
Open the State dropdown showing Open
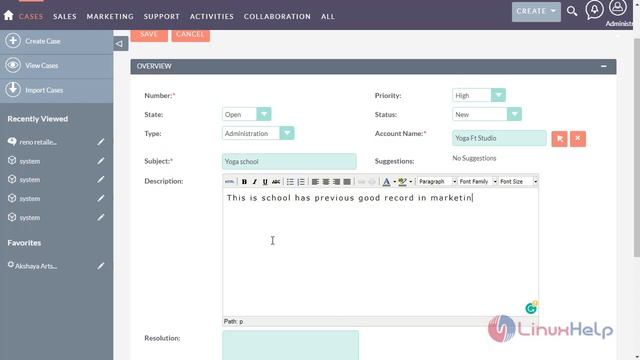247,114
